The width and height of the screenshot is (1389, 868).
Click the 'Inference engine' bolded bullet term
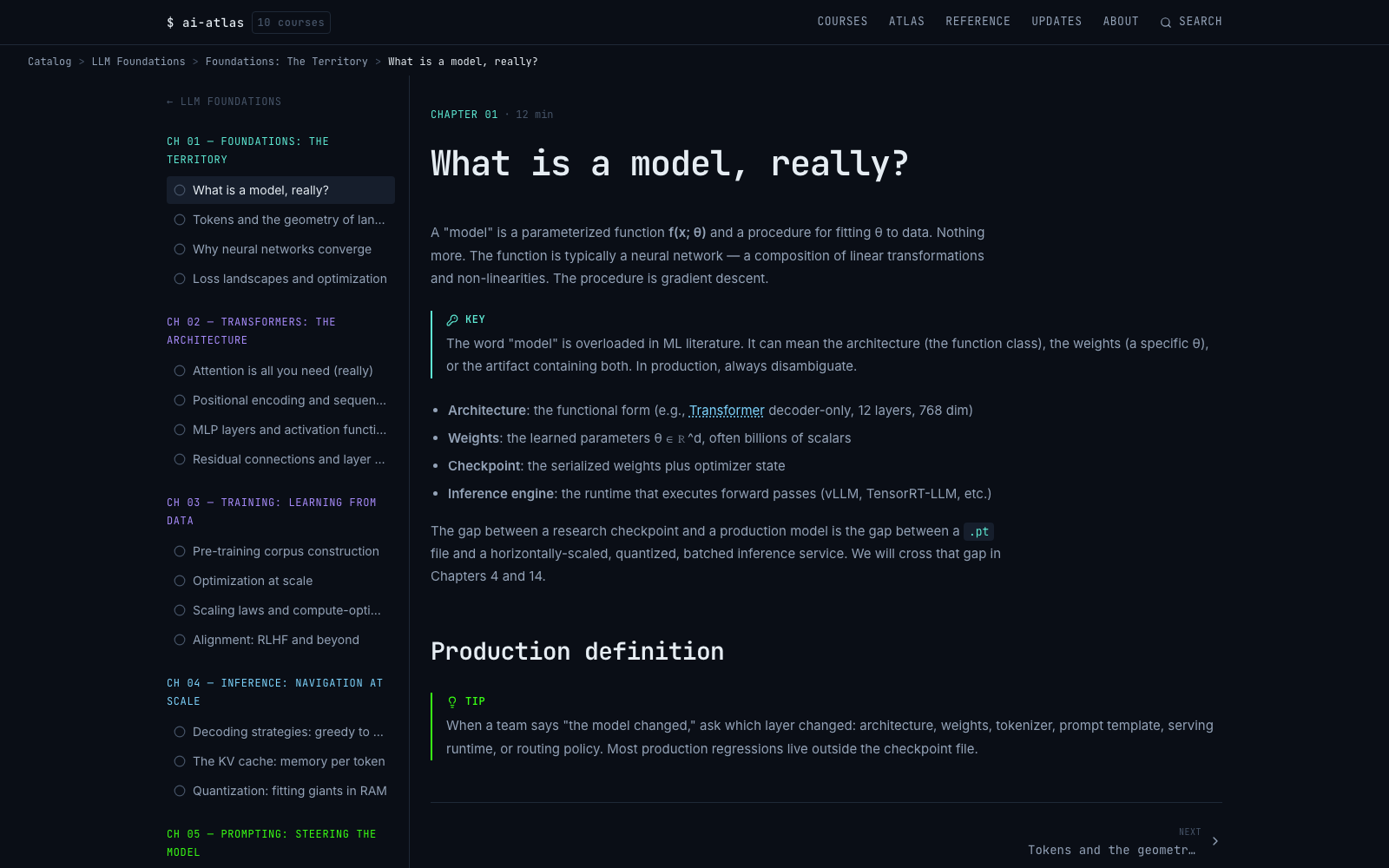click(501, 494)
